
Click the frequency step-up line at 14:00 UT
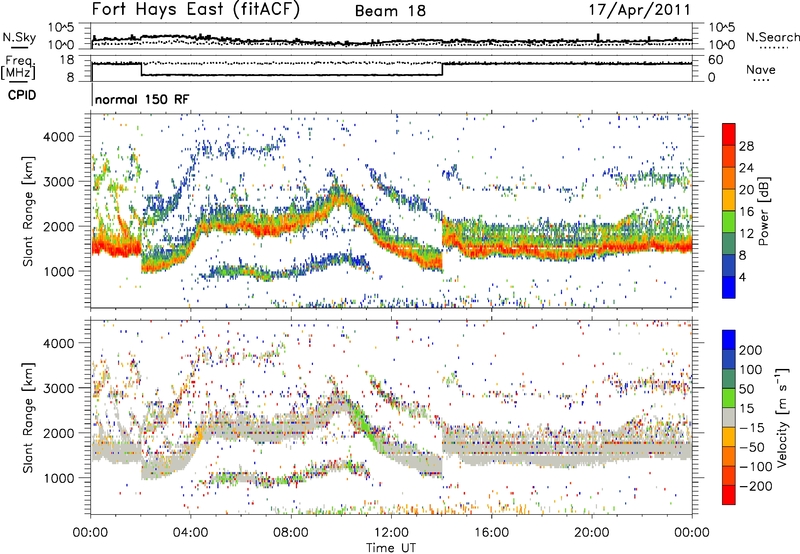pos(442,69)
